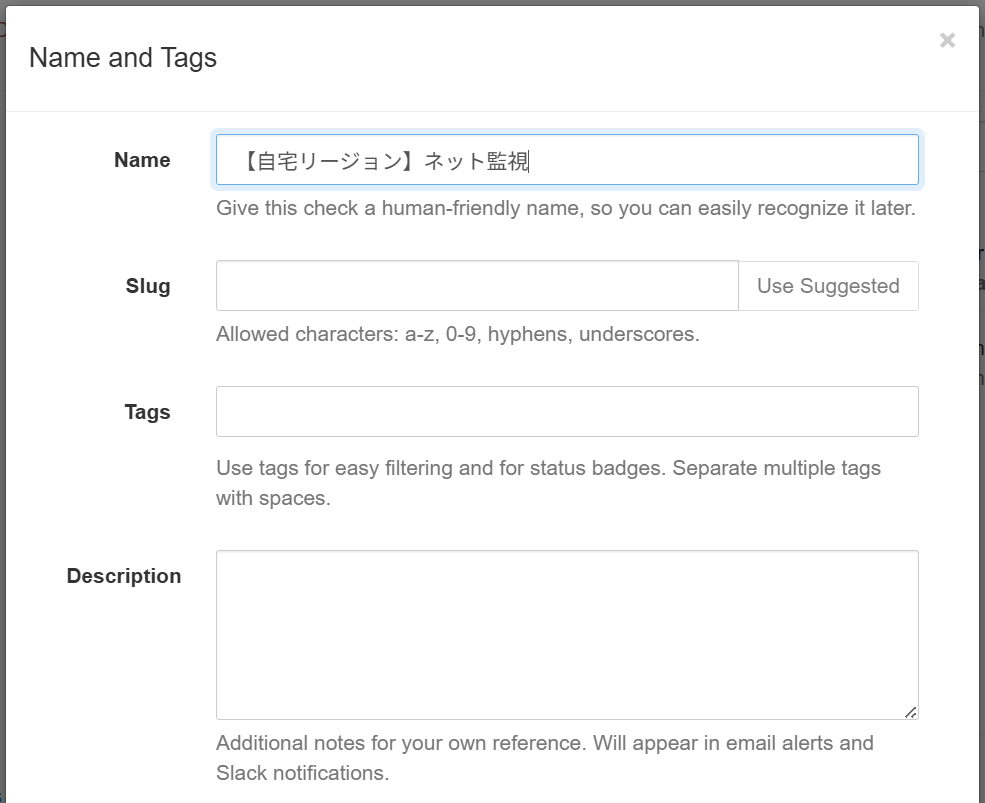Click the Slack notifications help text
Viewport: 985px width, 803px height.
pos(545,758)
